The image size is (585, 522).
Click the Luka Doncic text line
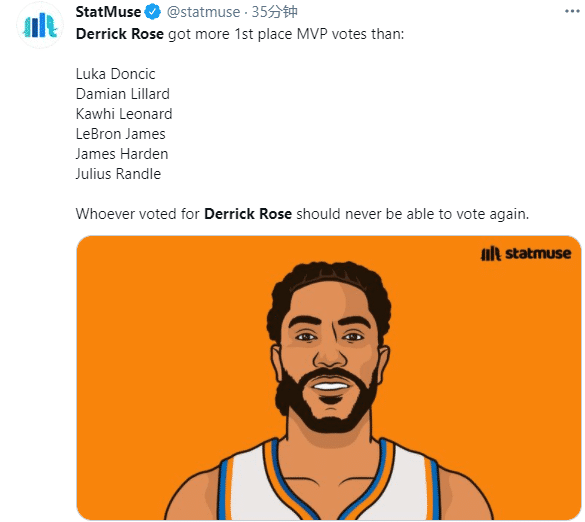[x=115, y=74]
